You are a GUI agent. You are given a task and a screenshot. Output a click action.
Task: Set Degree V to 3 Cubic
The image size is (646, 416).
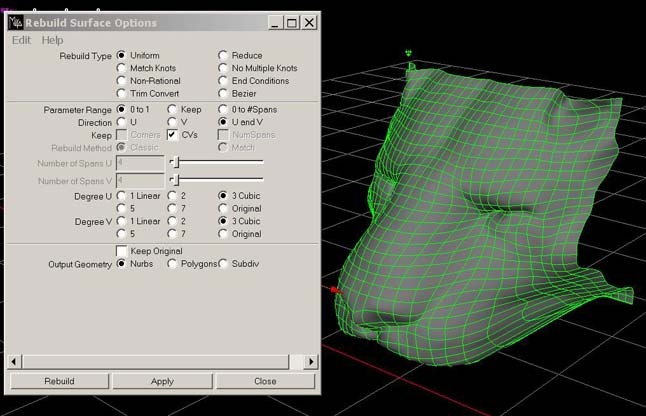pos(223,221)
